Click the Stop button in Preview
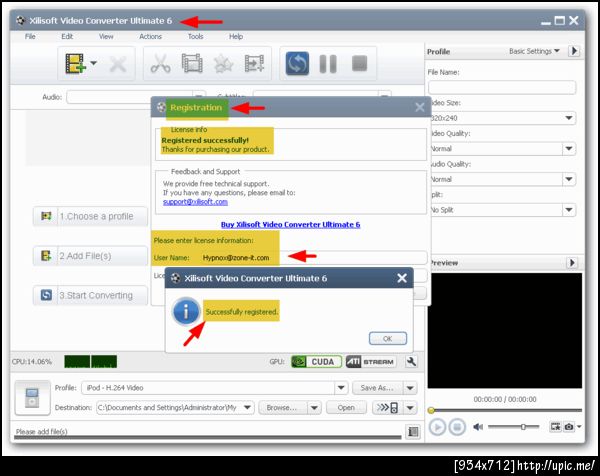600x476 pixels. (x=457, y=427)
